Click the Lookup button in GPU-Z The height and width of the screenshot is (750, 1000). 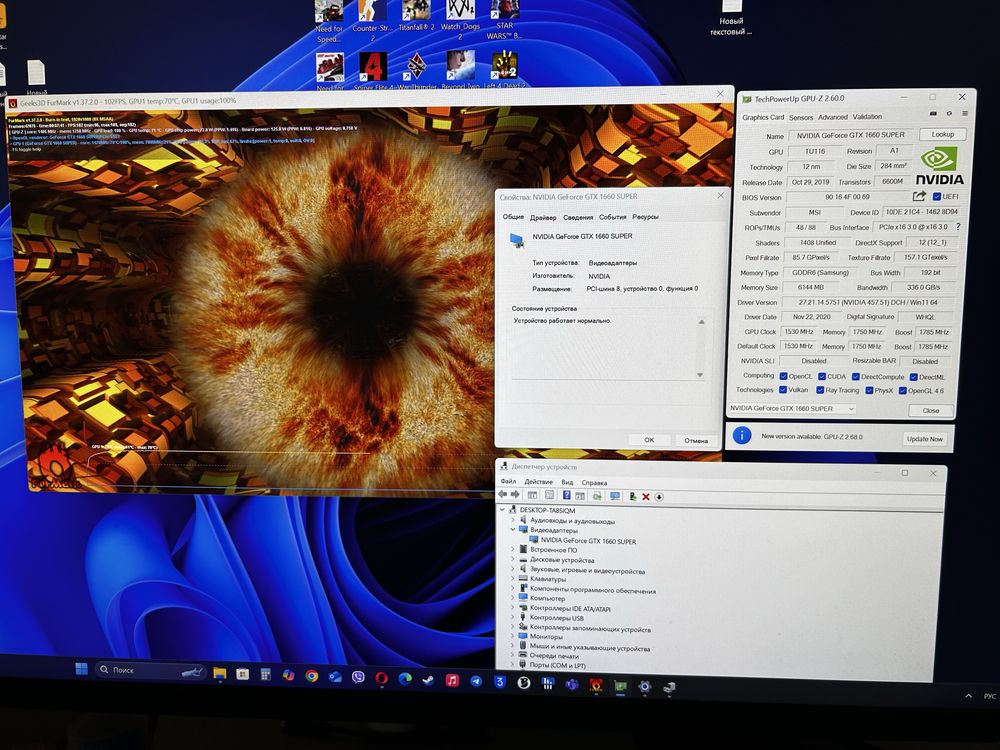pyautogui.click(x=942, y=135)
